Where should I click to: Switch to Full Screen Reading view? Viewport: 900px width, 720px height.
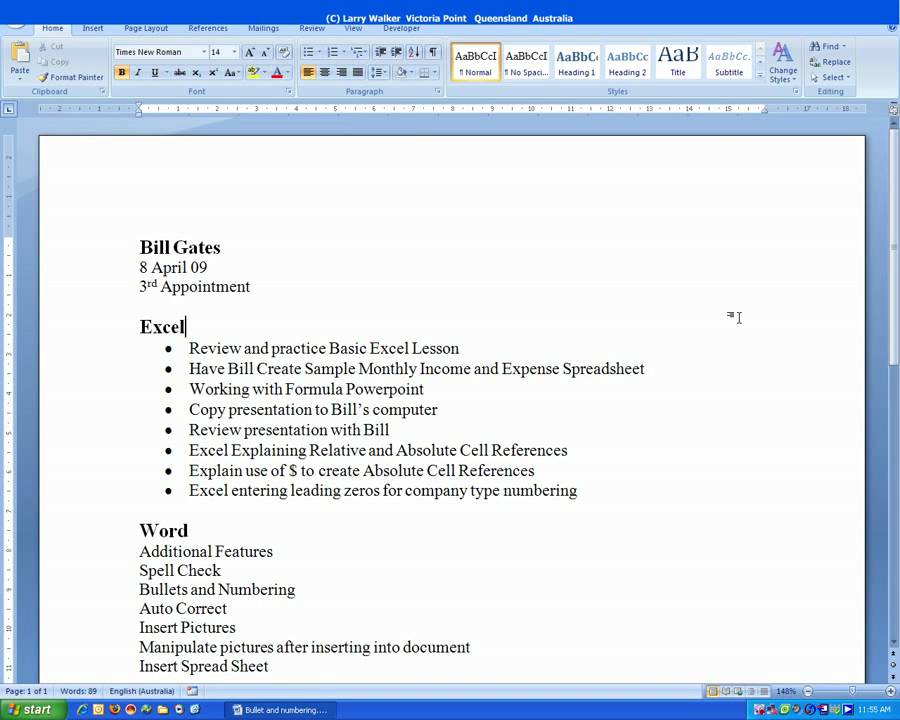click(726, 691)
